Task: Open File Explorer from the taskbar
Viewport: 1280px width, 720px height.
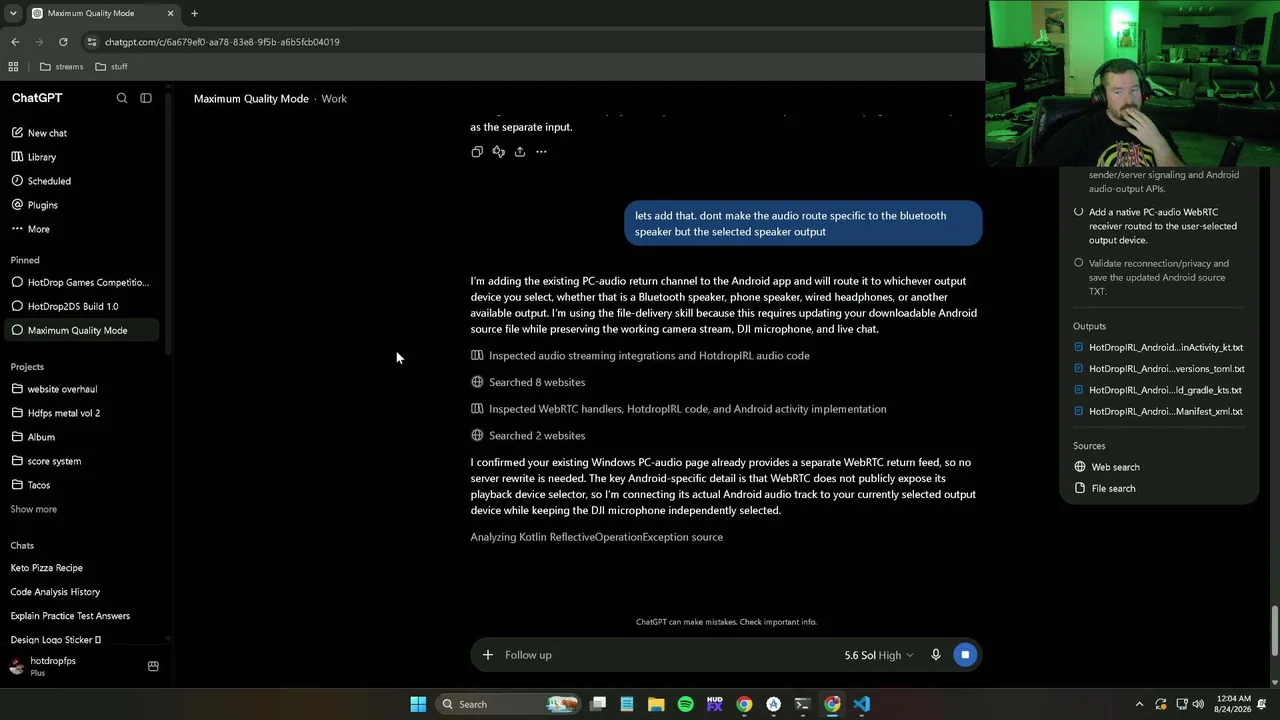Action: (x=656, y=704)
